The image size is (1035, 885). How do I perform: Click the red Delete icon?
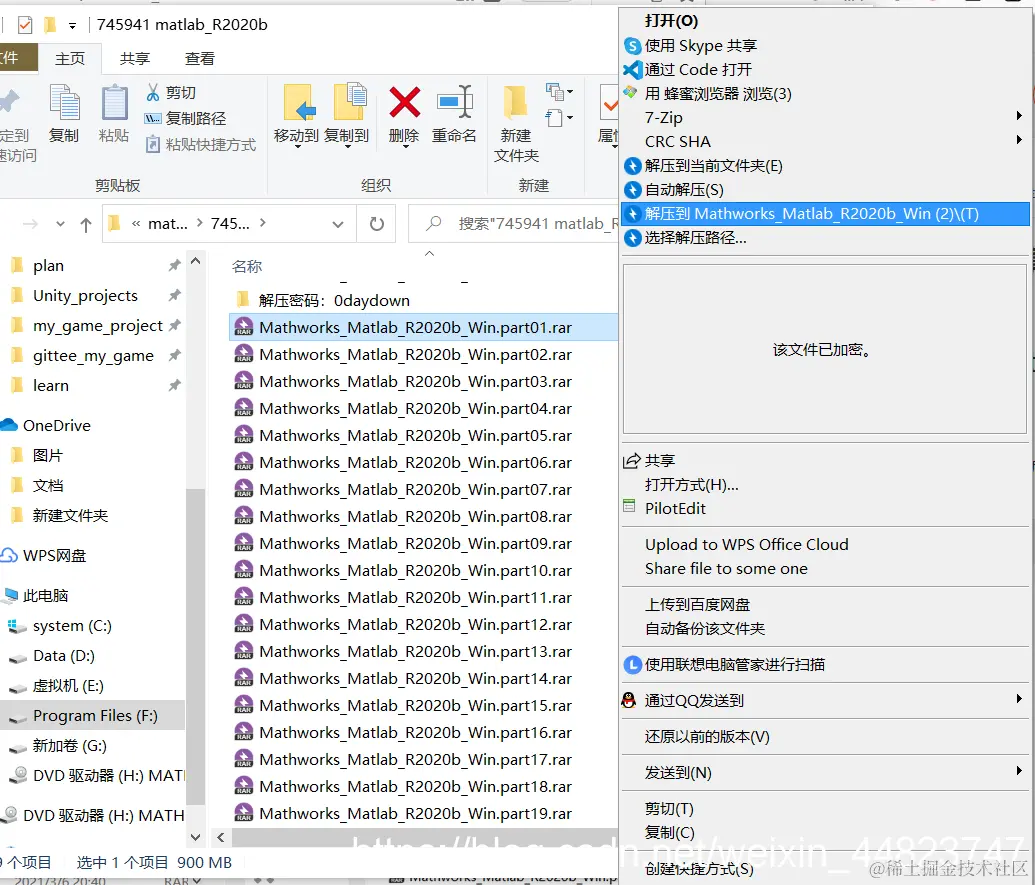point(404,102)
